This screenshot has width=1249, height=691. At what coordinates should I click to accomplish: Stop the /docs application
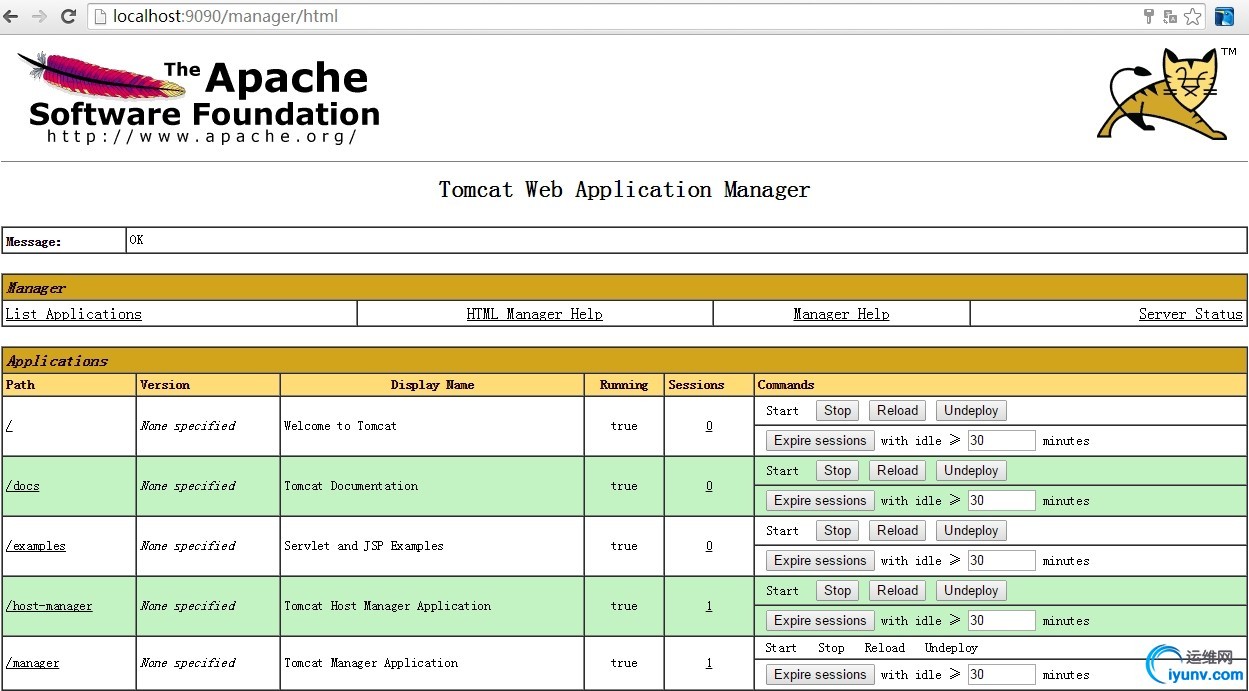click(838, 470)
